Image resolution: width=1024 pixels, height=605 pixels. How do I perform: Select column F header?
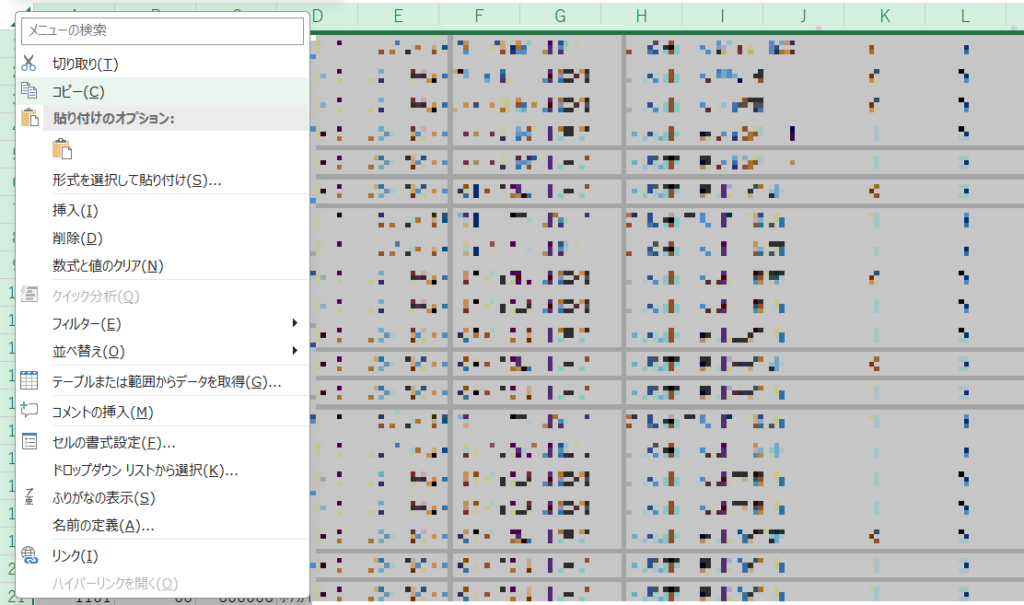[x=478, y=16]
